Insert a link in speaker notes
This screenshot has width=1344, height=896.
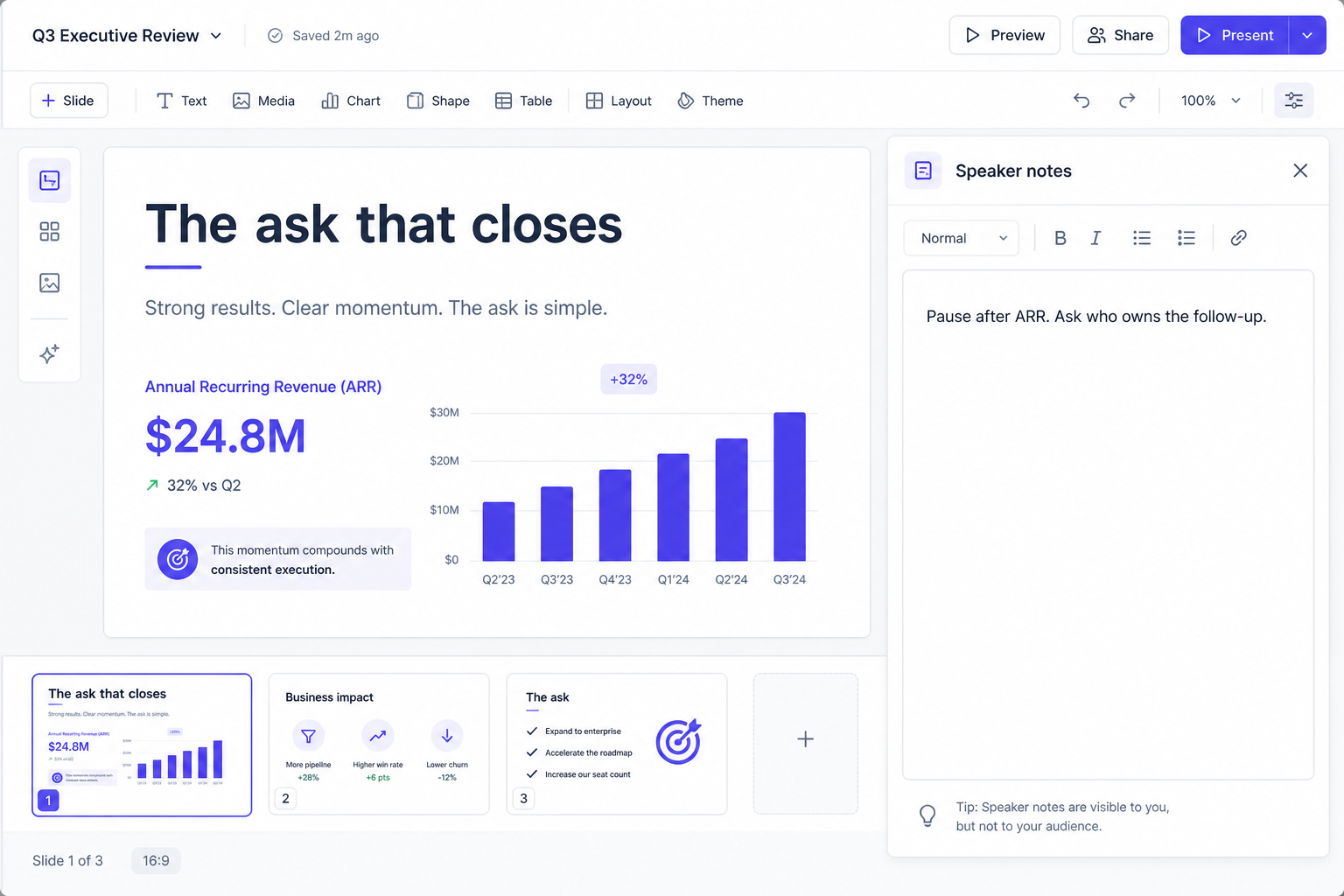pos(1238,238)
